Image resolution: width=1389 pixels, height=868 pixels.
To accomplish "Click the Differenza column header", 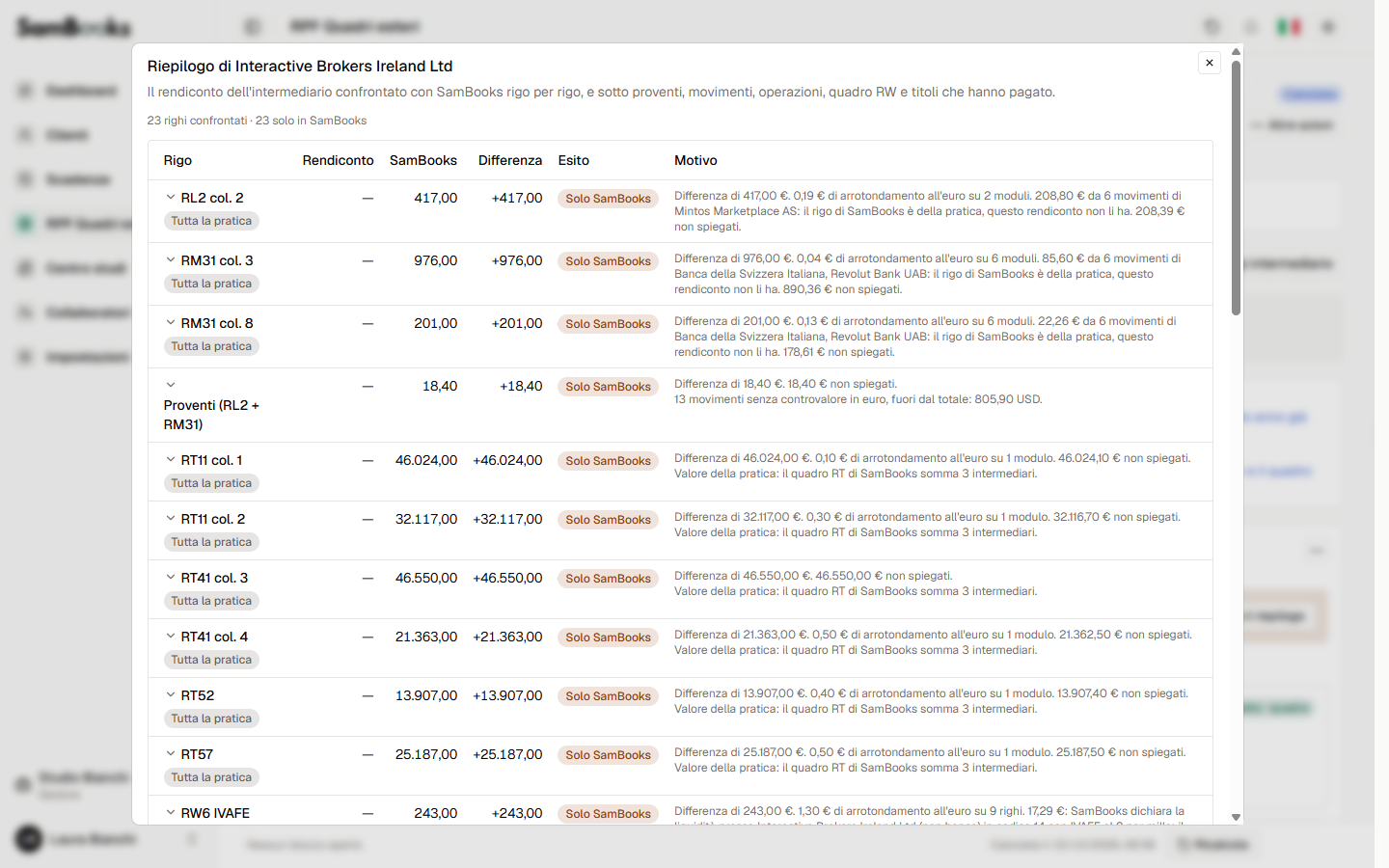I will pos(510,160).
